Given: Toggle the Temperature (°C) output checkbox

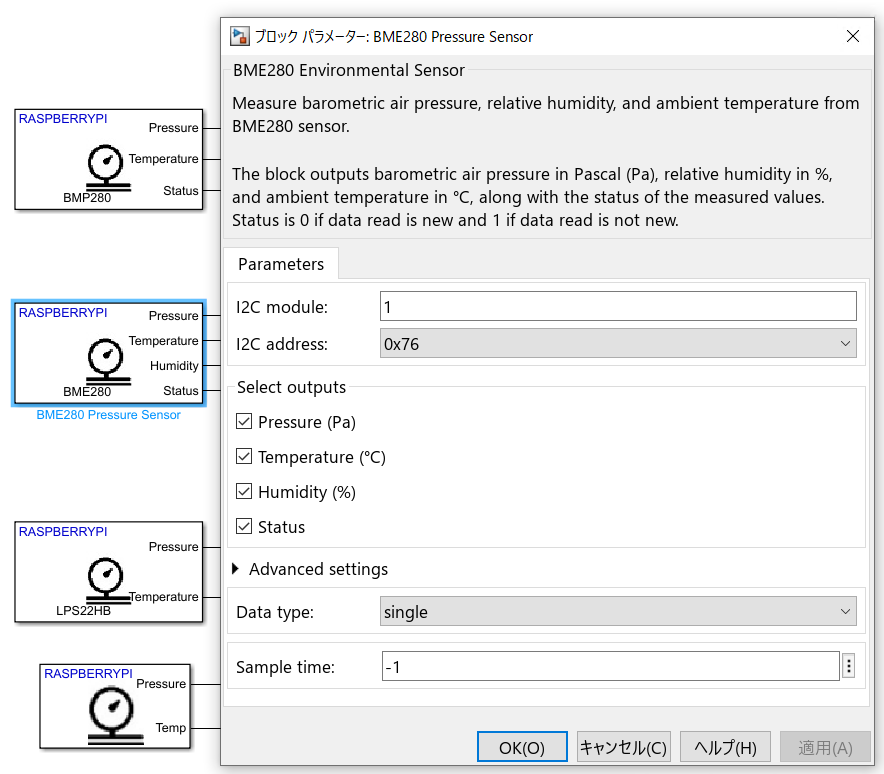Looking at the screenshot, I should click(x=244, y=457).
